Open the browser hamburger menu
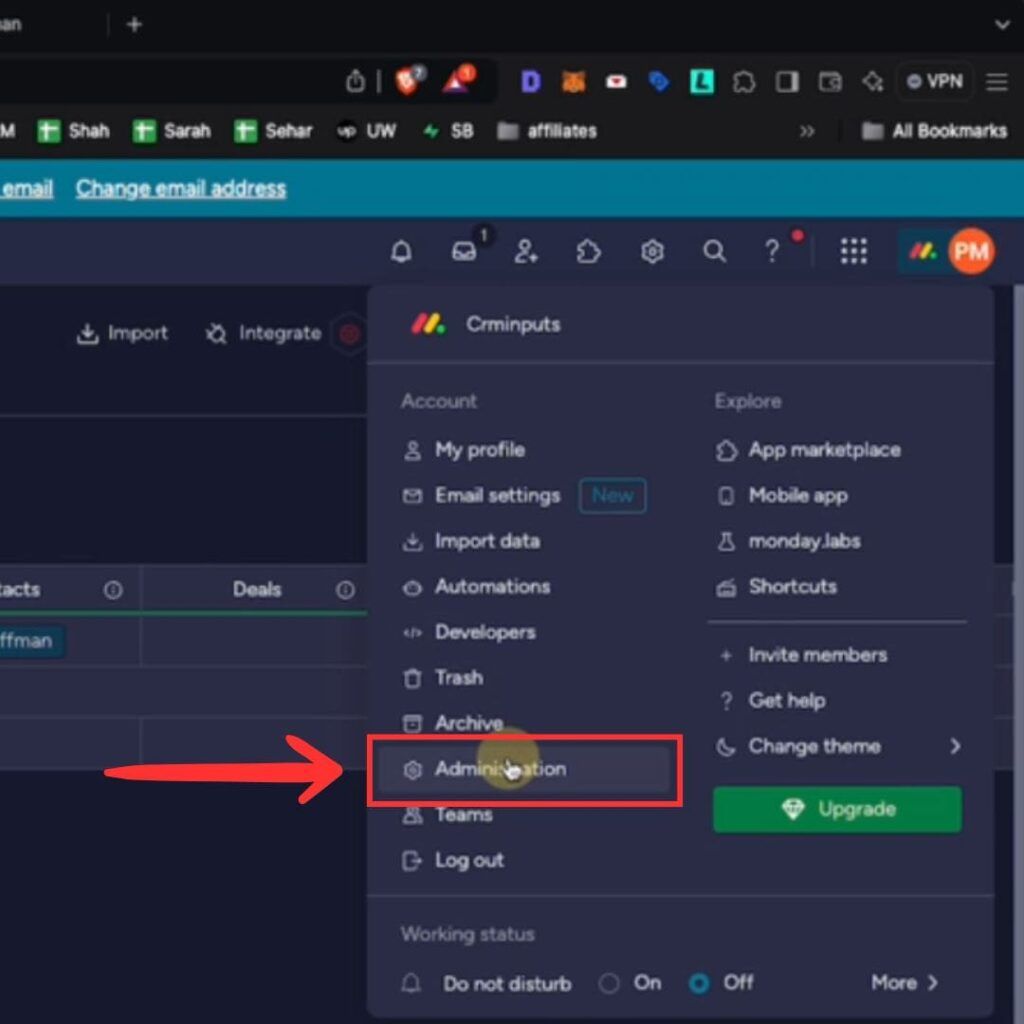This screenshot has height=1024, width=1024. (x=997, y=82)
